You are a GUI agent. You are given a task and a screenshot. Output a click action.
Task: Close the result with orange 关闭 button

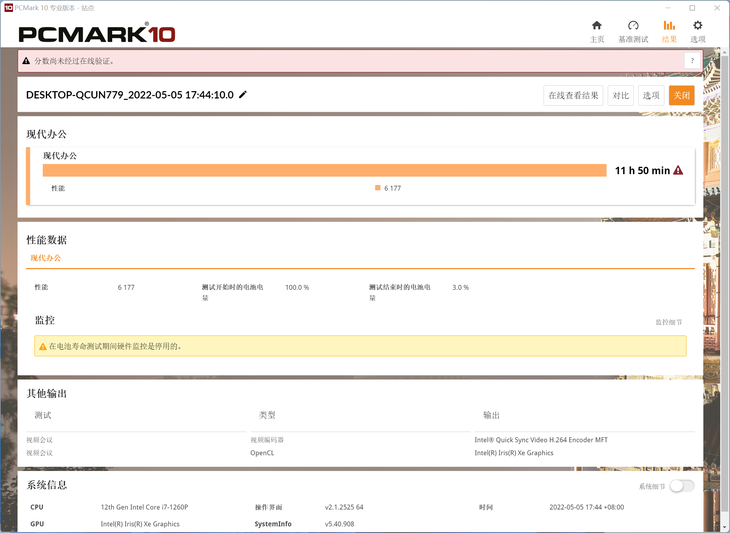pos(681,95)
